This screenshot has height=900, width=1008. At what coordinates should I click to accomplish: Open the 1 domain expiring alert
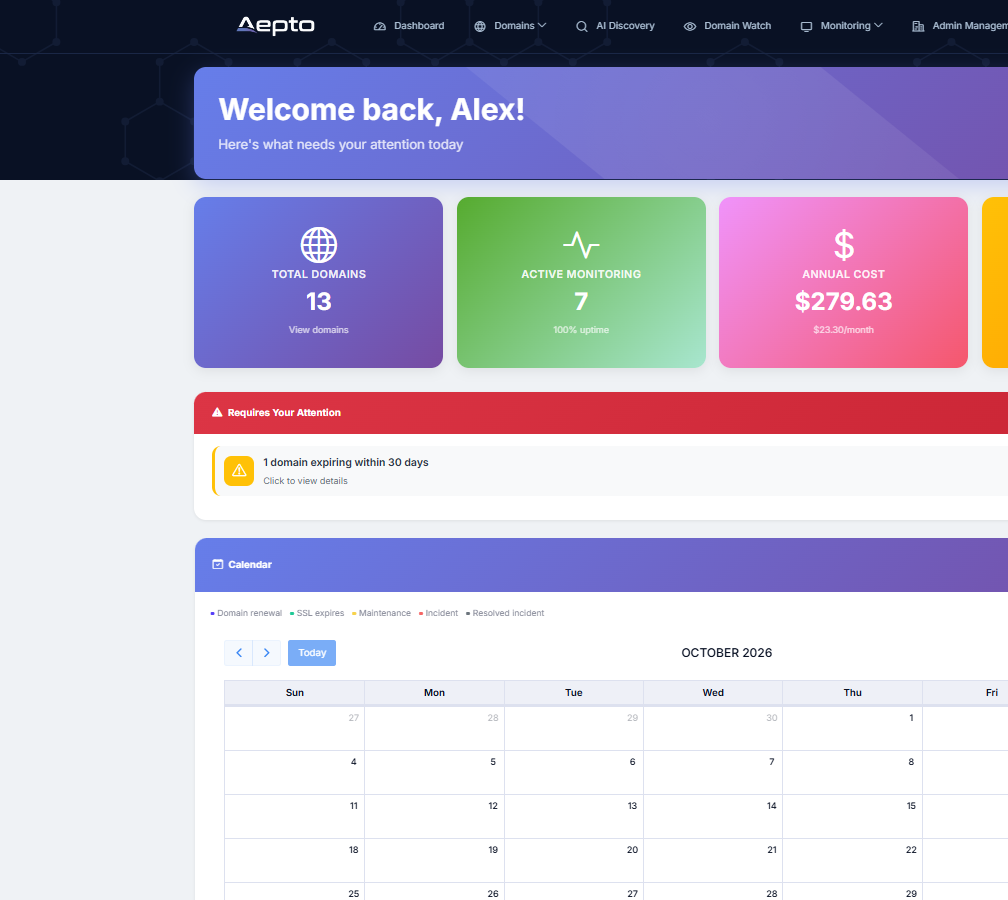pyautogui.click(x=610, y=471)
